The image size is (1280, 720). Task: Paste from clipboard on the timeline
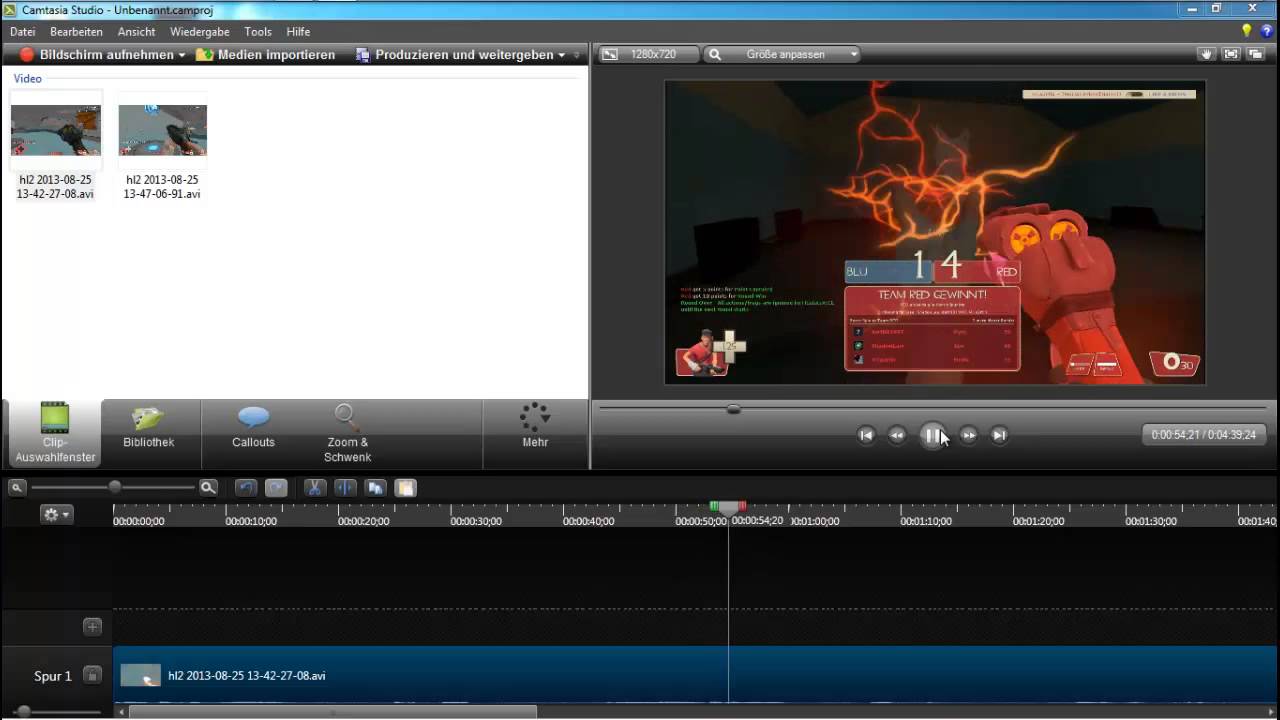(405, 488)
